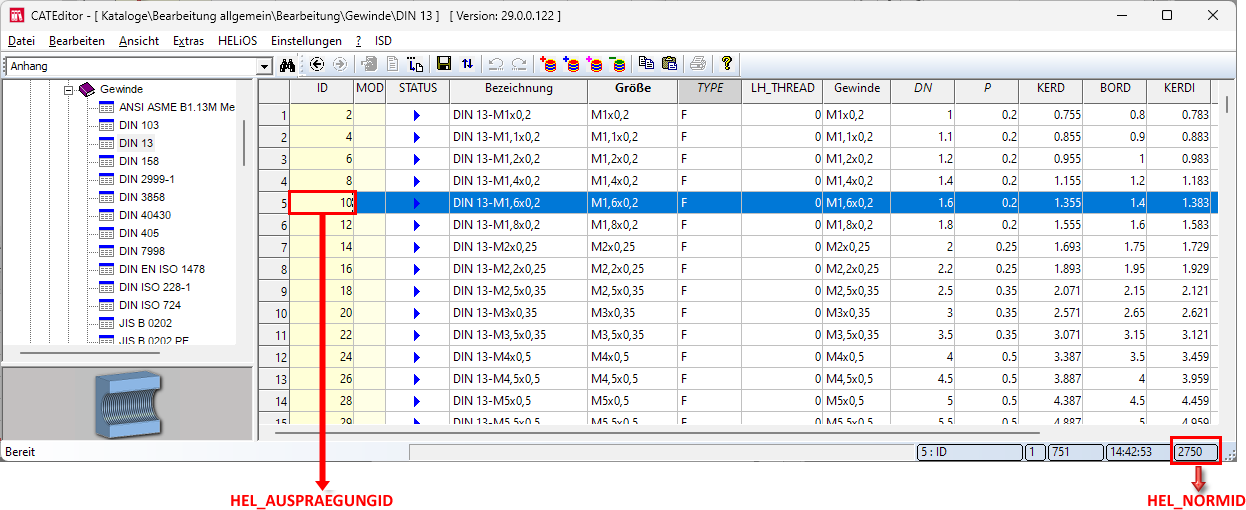1246x510 pixels.
Task: Click the copy icon in toolbar
Action: tap(647, 65)
